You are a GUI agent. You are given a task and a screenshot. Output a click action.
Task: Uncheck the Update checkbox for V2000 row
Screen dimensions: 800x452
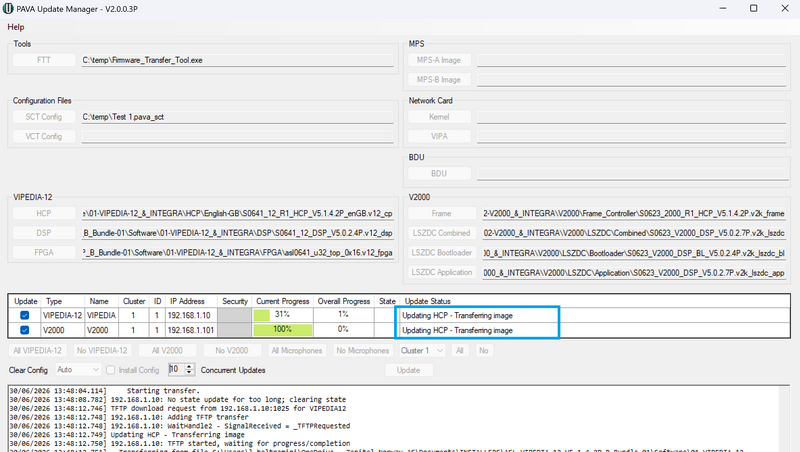click(24, 330)
